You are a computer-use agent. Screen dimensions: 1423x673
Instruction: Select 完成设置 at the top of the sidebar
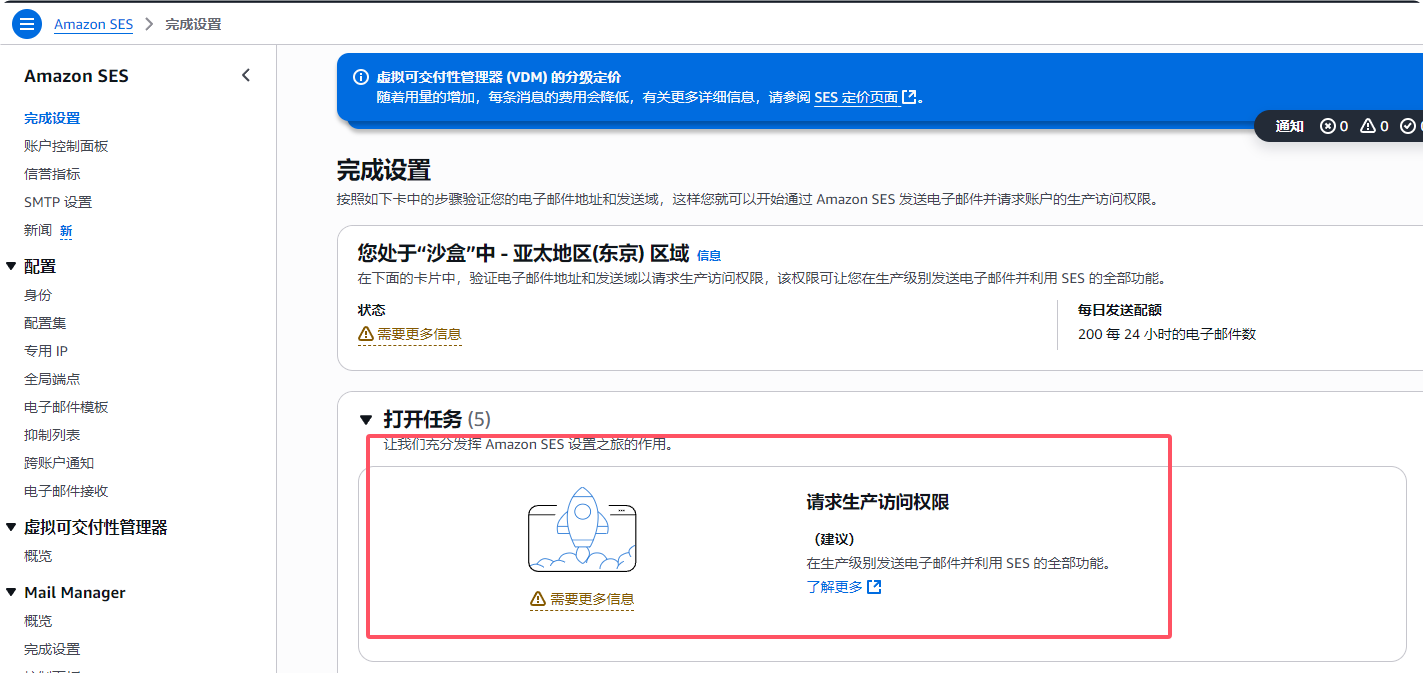pos(52,118)
